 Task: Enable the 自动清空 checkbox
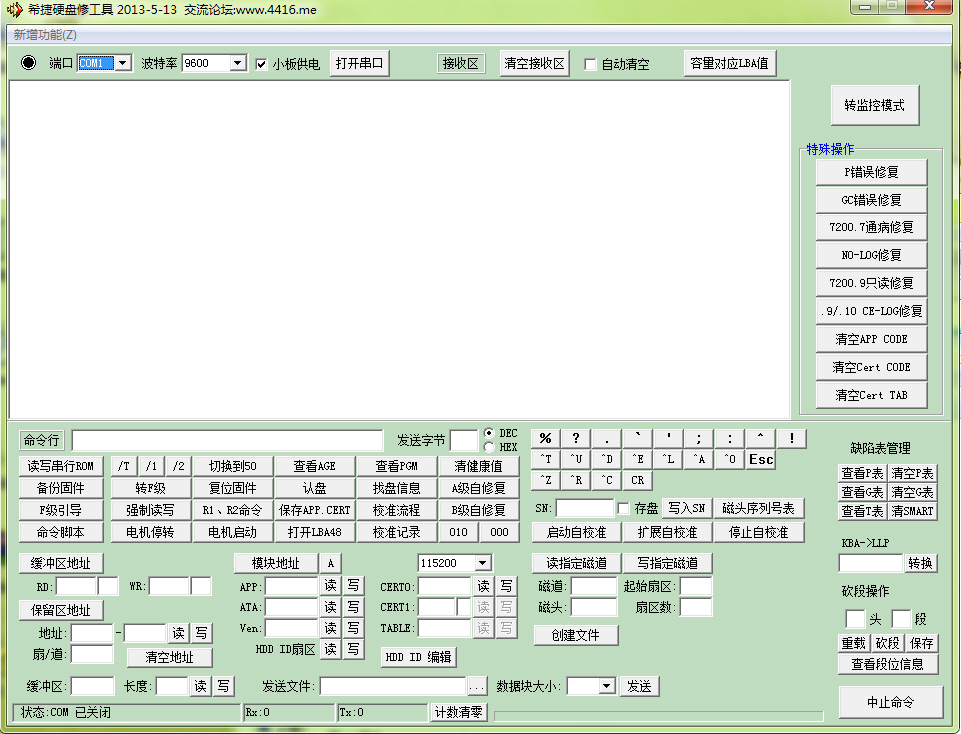(x=590, y=64)
